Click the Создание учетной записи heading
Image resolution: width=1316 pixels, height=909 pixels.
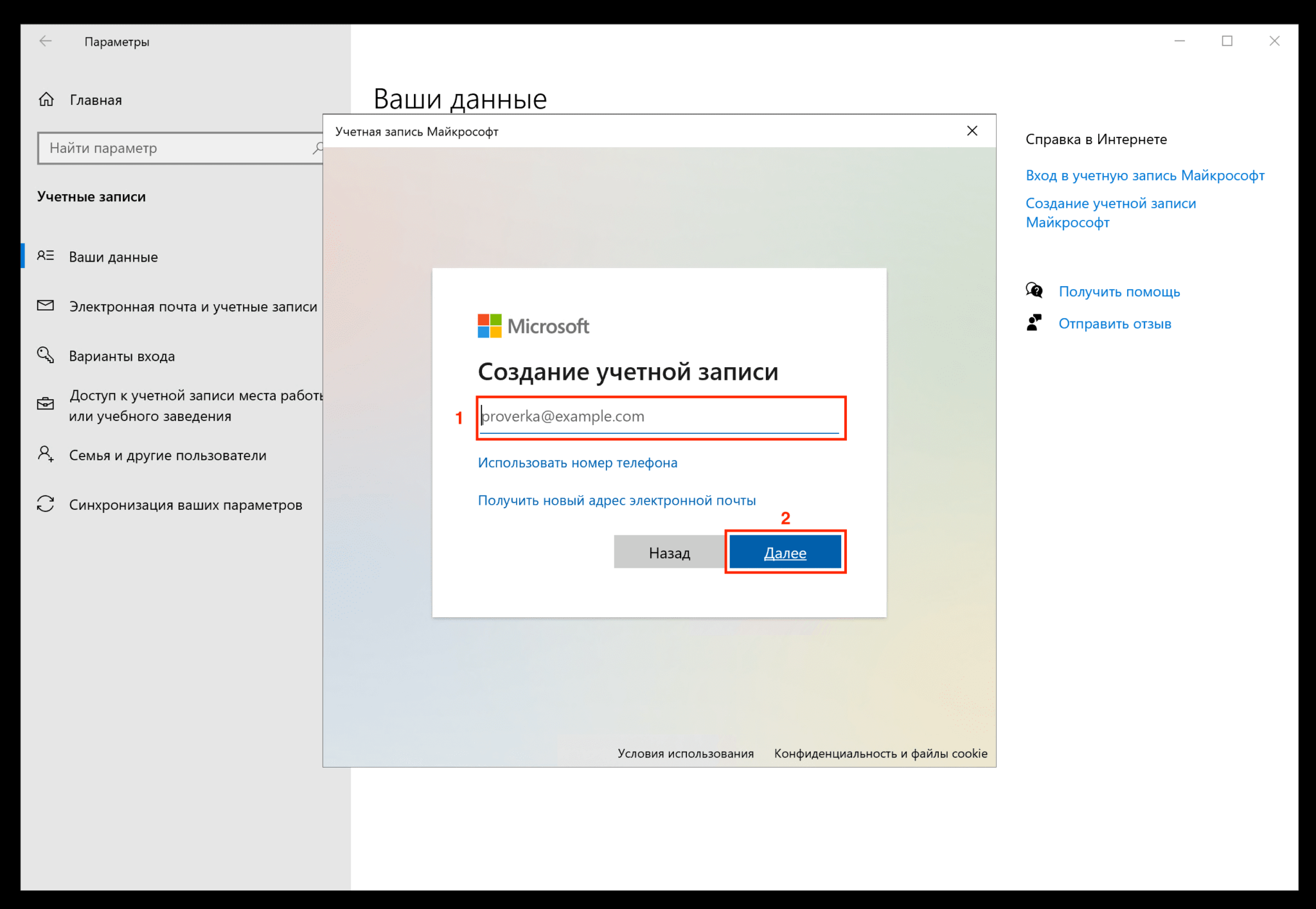pos(628,372)
